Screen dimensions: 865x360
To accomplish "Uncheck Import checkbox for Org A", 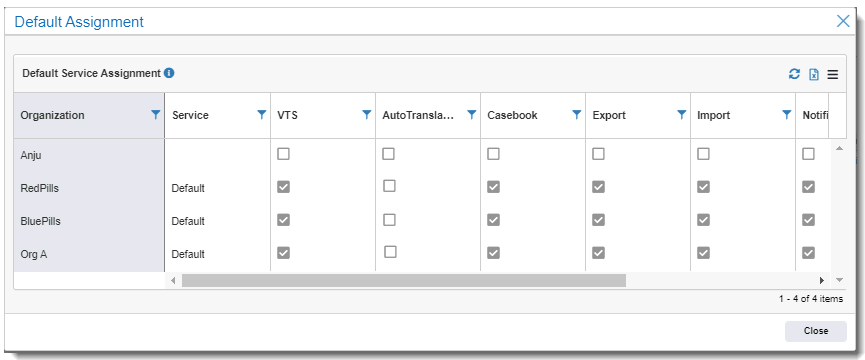I will coord(703,253).
